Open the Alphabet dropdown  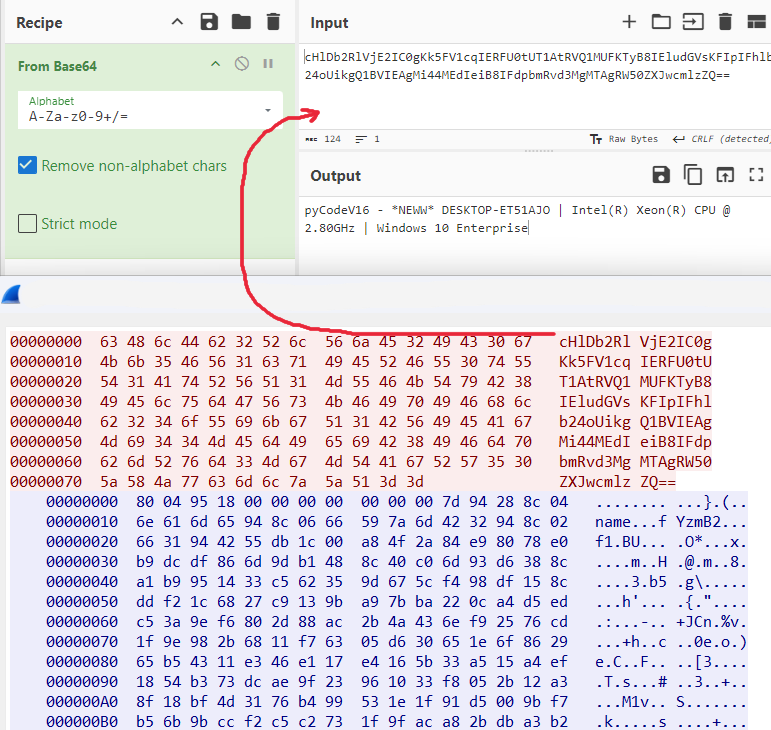(x=150, y=110)
